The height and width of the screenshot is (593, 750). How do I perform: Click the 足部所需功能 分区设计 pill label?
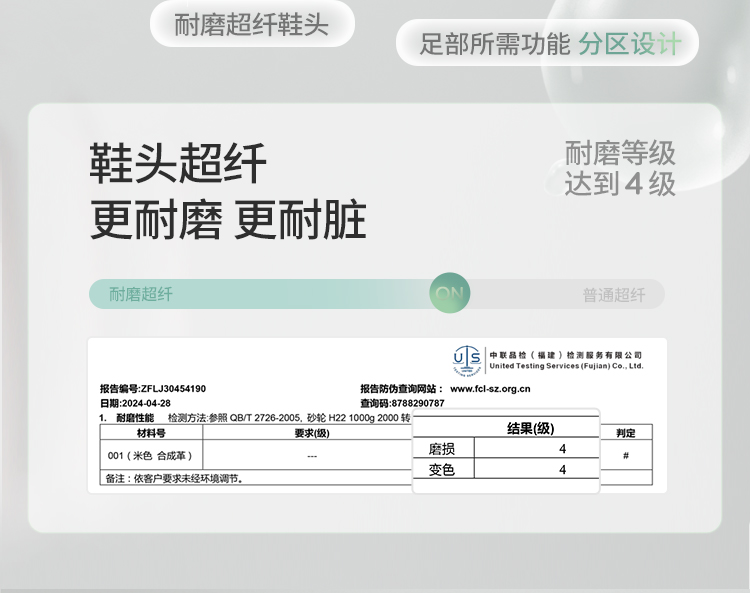548,44
